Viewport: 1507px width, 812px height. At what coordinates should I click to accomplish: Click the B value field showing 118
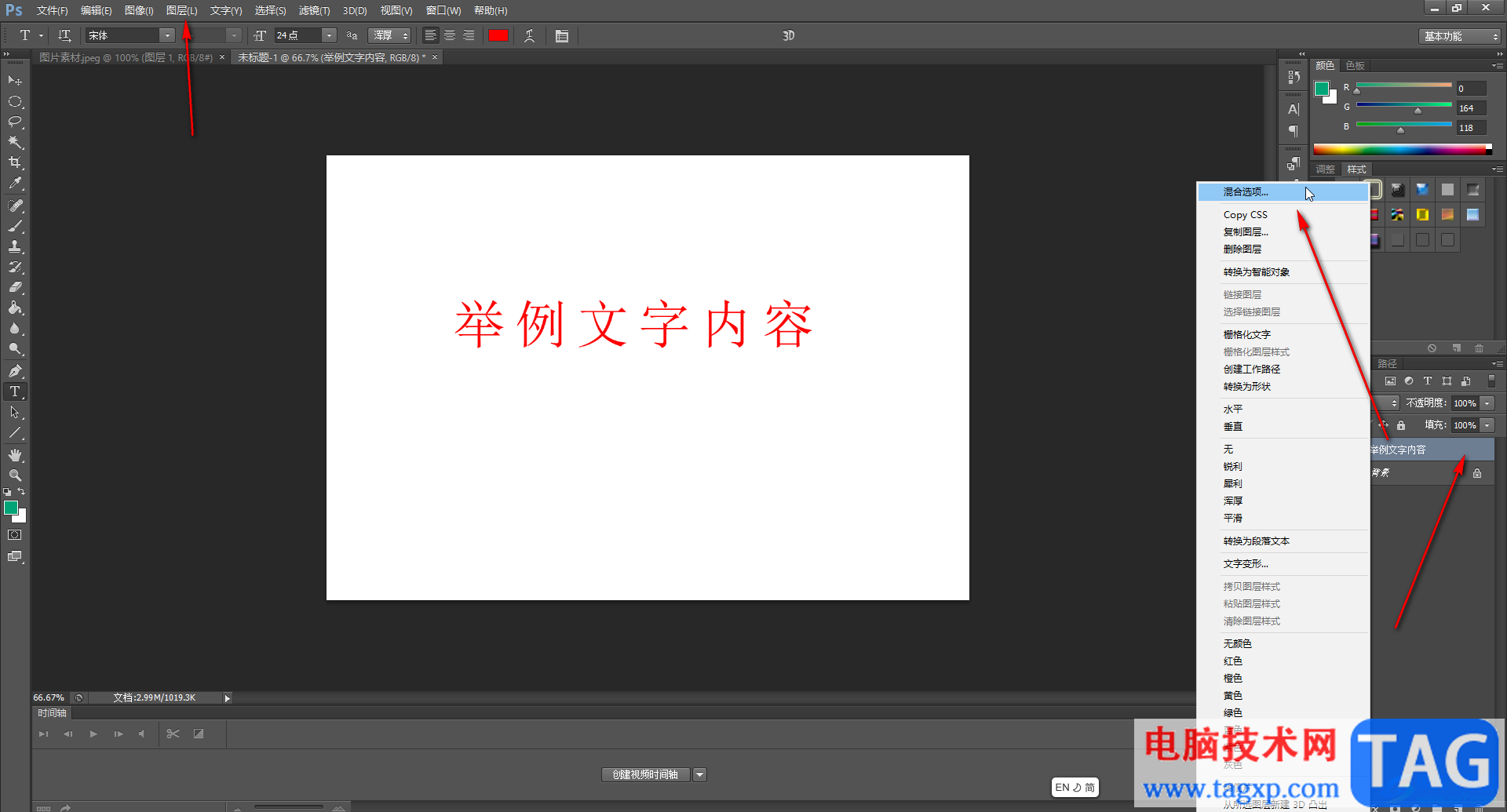coord(1471,128)
